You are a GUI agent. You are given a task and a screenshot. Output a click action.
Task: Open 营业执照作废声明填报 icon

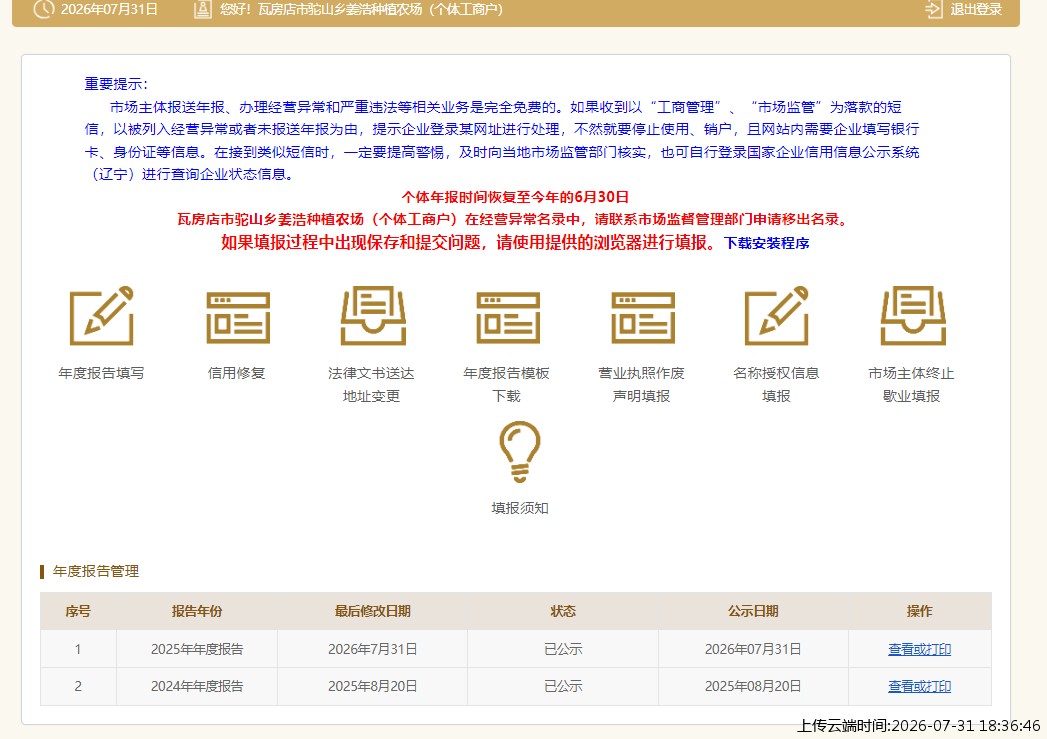click(643, 318)
